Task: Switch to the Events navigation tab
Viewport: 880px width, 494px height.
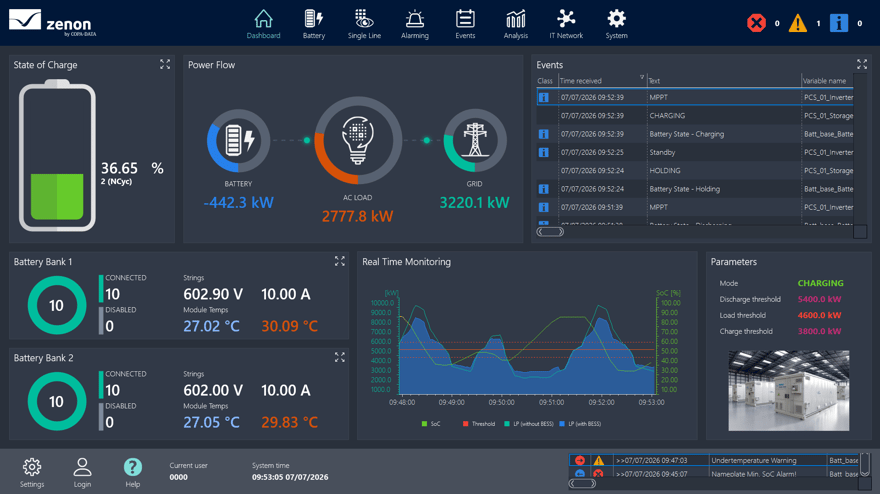Action: click(x=465, y=24)
